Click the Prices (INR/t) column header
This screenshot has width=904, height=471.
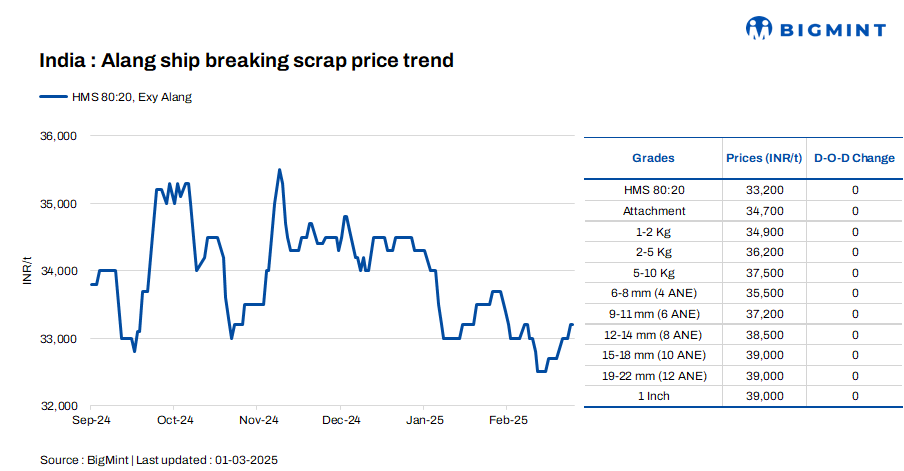(763, 158)
